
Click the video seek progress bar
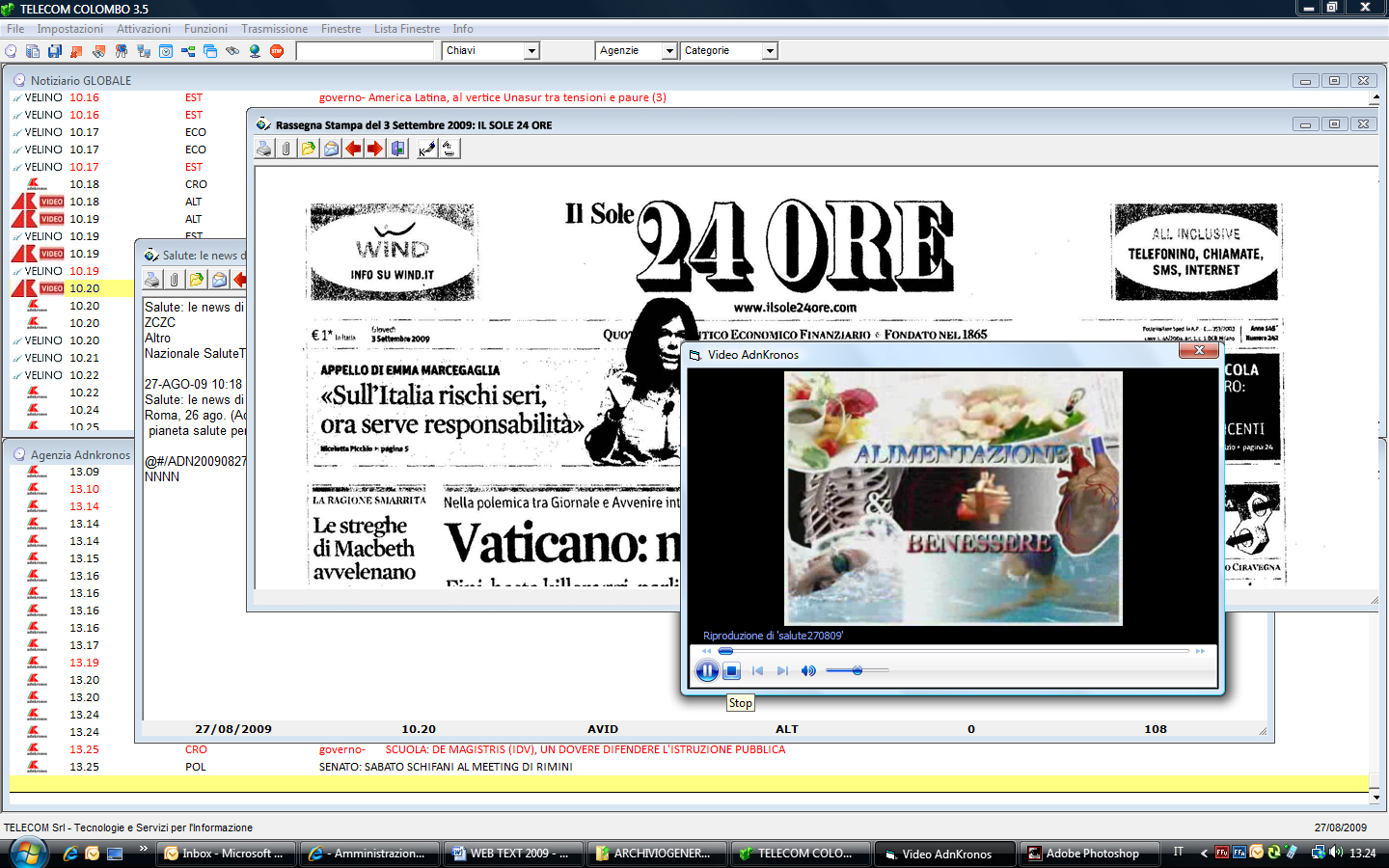coord(954,651)
